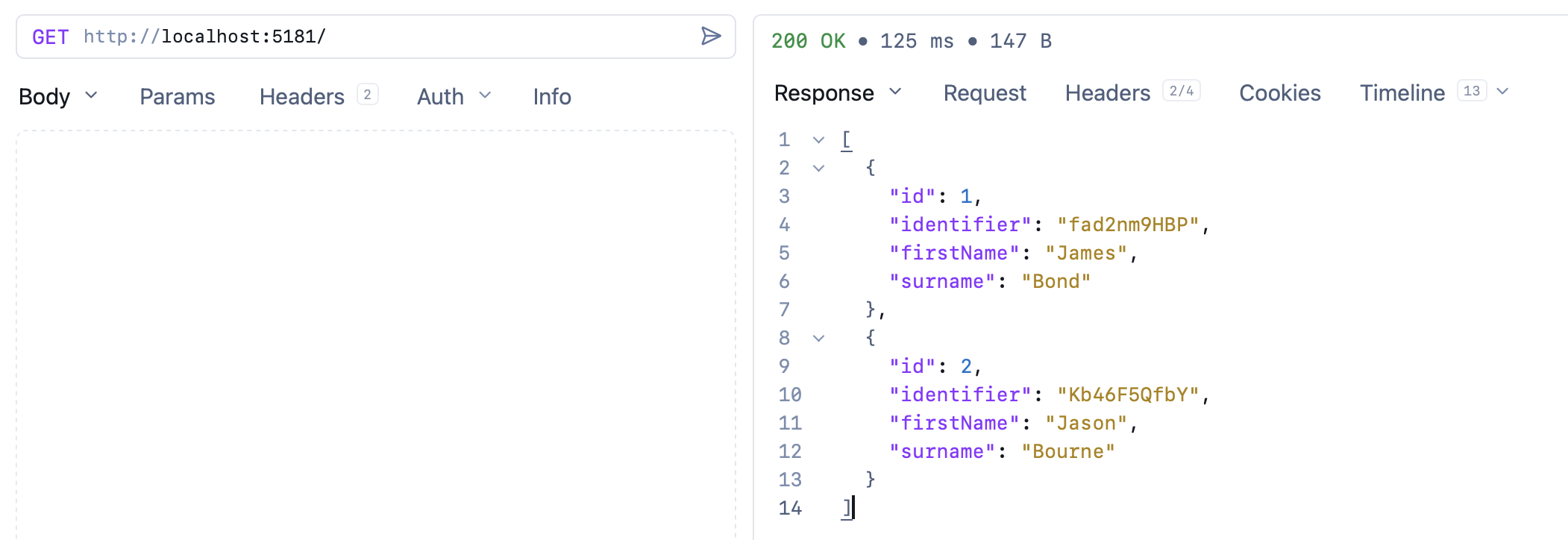Open the Body type dropdown
Viewport: 1568px width, 540px height.
coord(58,96)
